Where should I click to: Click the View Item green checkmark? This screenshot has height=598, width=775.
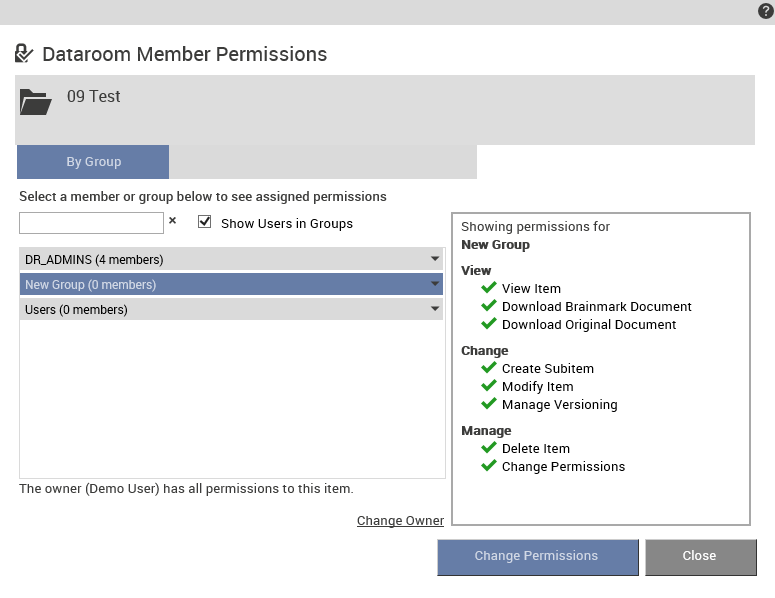coord(488,287)
